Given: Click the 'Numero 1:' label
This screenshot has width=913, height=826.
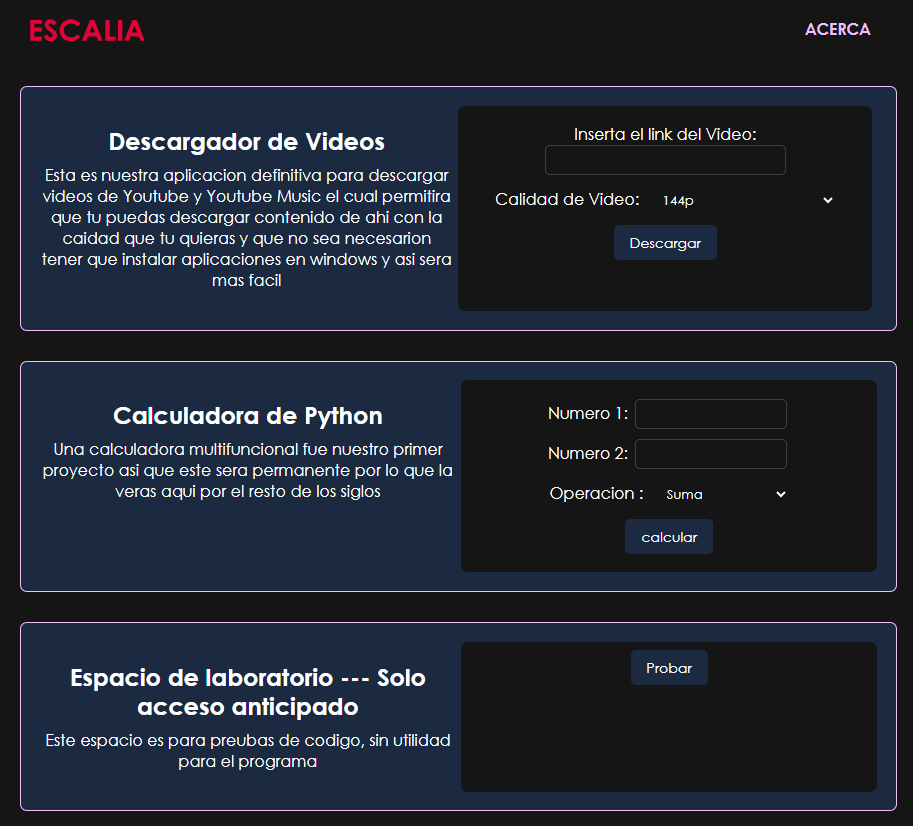Looking at the screenshot, I should (588, 414).
